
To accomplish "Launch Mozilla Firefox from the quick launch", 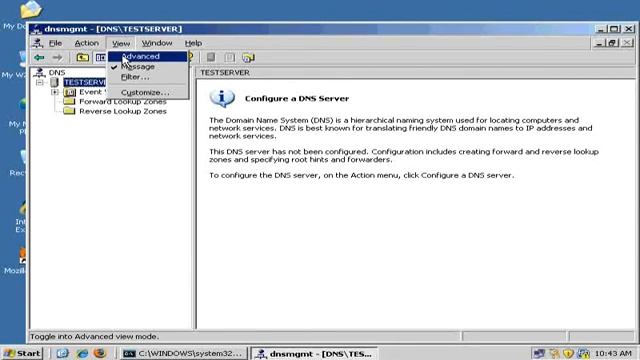I will [x=100, y=353].
